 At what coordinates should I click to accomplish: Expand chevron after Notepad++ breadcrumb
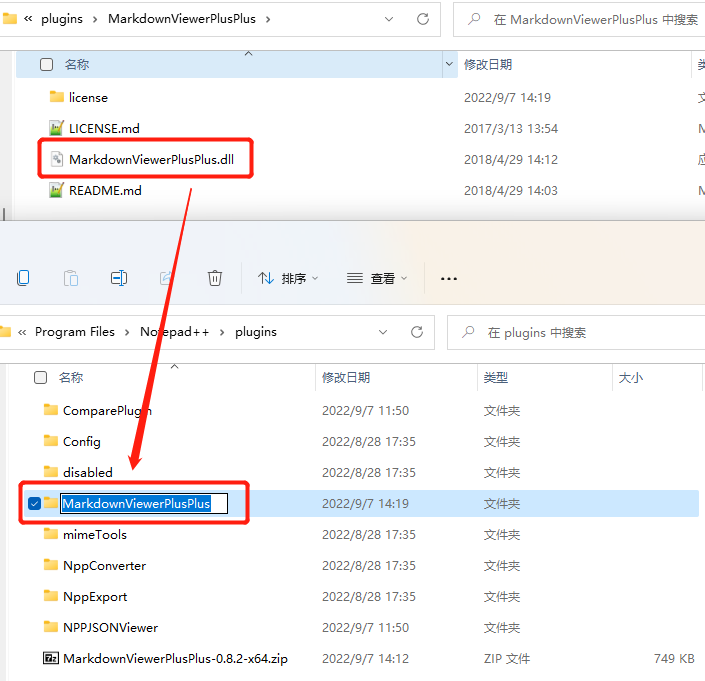coord(222,332)
